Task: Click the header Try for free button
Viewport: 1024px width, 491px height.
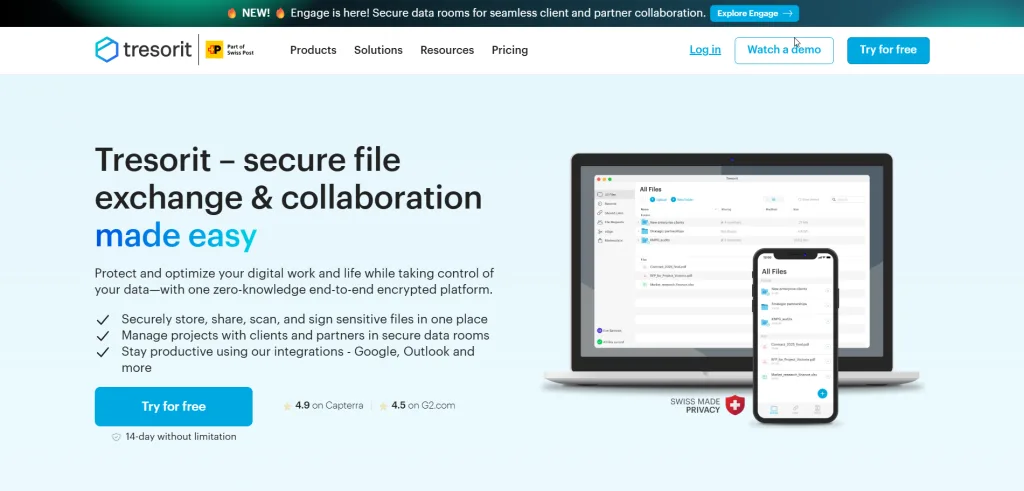Action: (x=888, y=50)
